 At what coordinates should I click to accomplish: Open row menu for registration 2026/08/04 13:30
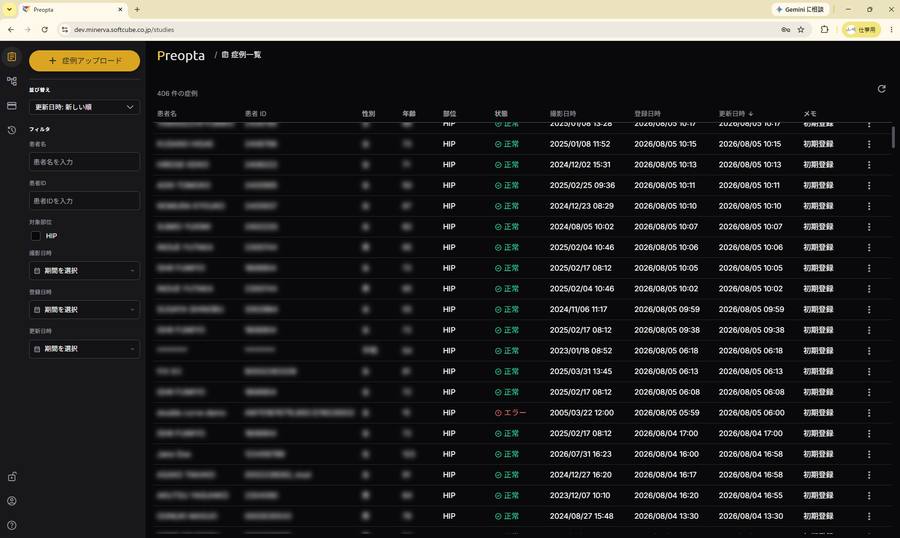pyautogui.click(x=869, y=516)
